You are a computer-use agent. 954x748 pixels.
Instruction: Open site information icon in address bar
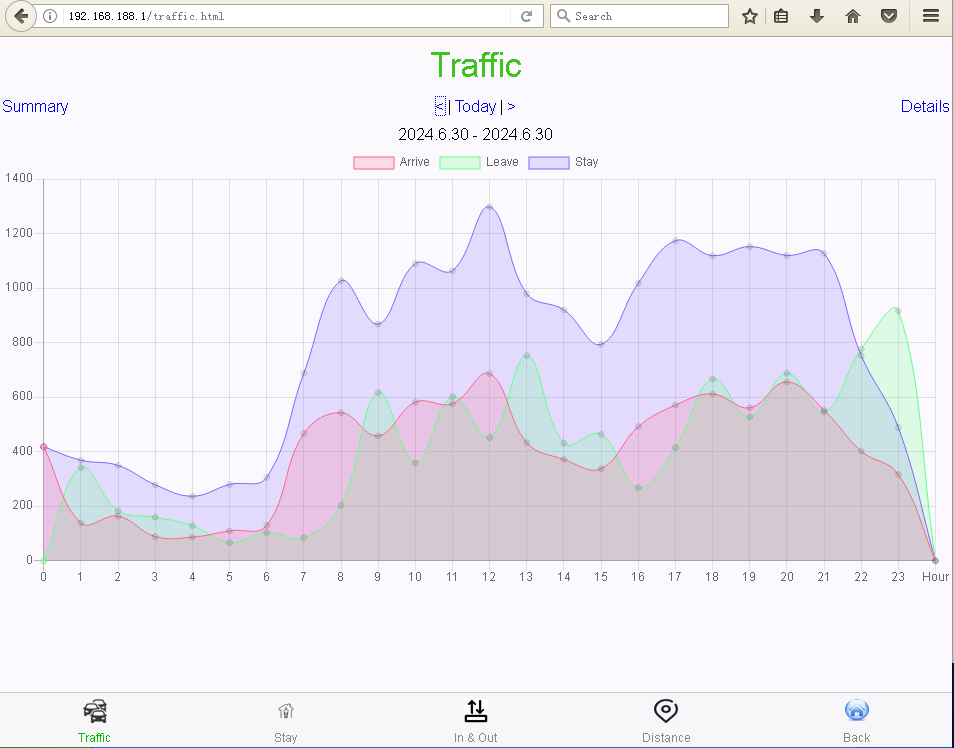tap(50, 16)
